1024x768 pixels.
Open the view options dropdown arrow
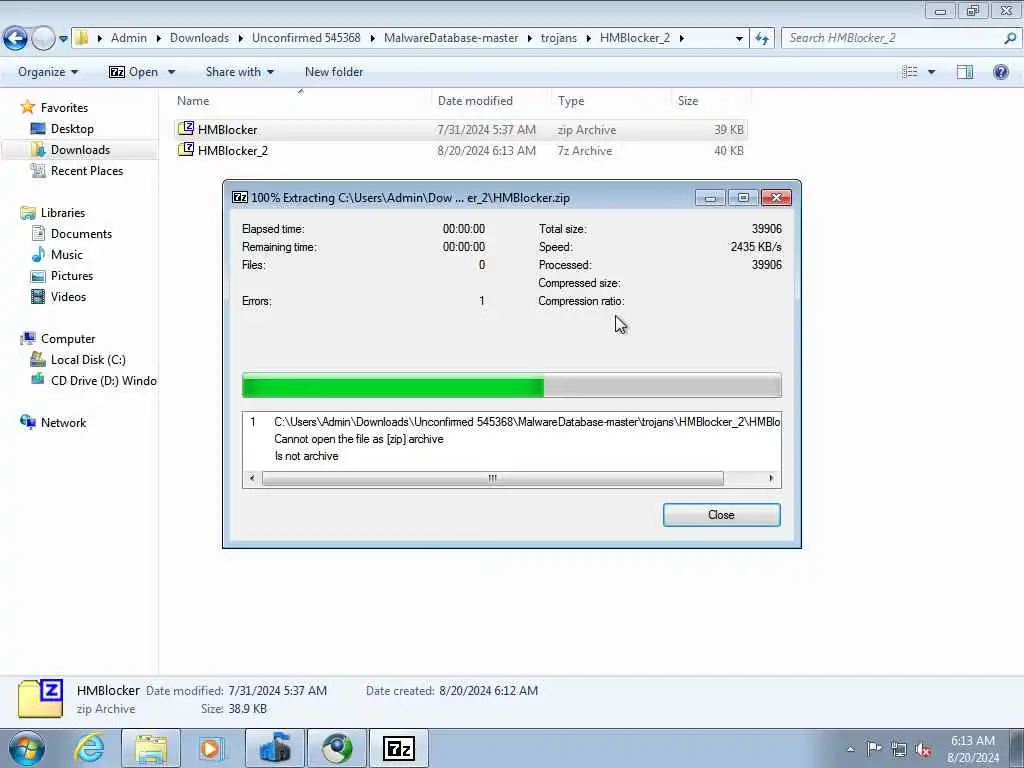(x=931, y=72)
